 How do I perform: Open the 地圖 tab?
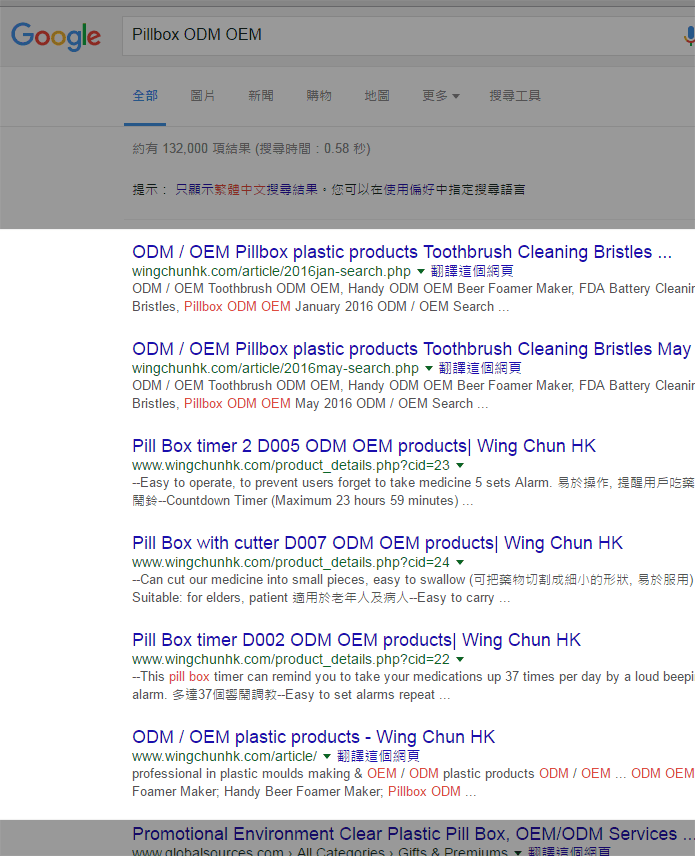[x=377, y=96]
